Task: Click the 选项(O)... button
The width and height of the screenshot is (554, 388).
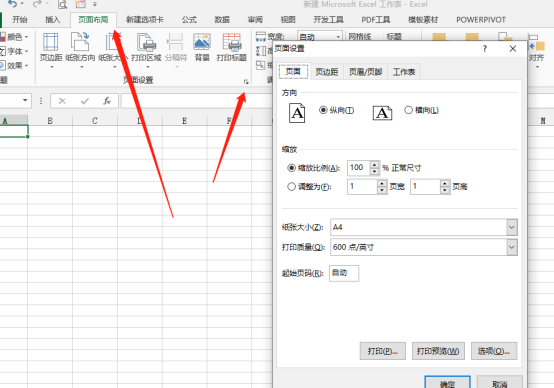Action: (494, 351)
